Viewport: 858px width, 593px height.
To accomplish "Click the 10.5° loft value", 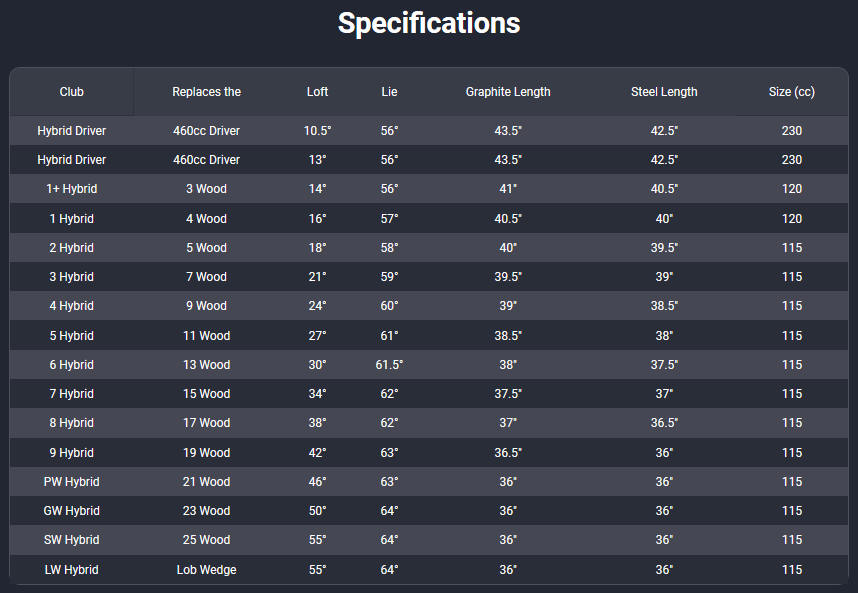I will [x=317, y=131].
